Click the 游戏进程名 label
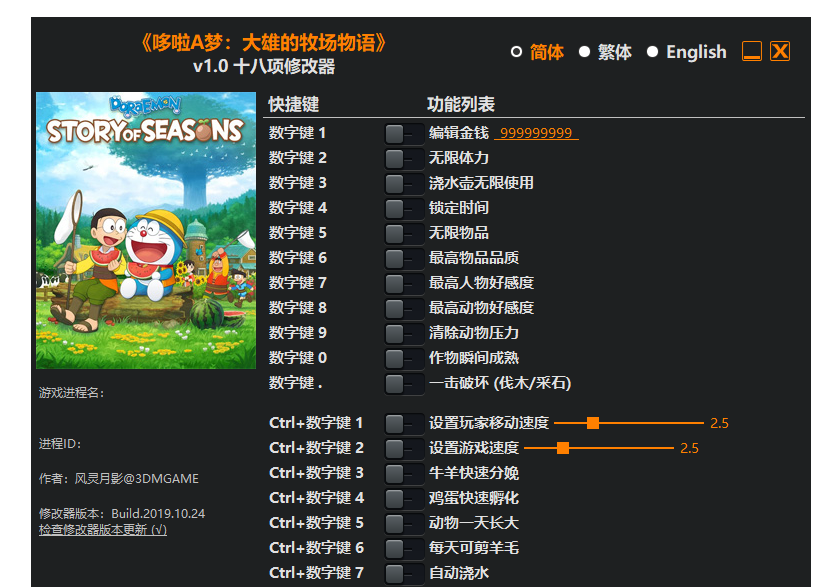835x587 pixels. tap(71, 393)
